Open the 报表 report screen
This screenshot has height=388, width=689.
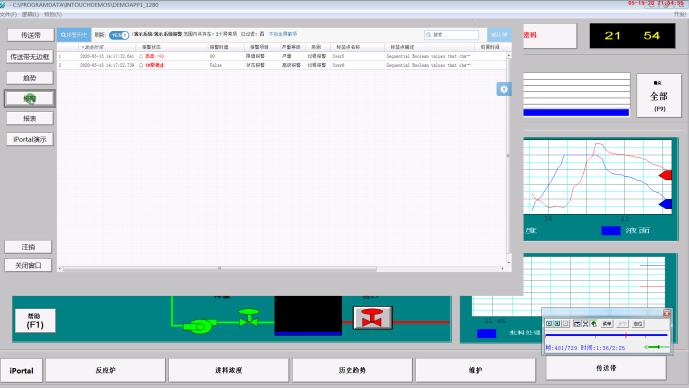[30, 118]
